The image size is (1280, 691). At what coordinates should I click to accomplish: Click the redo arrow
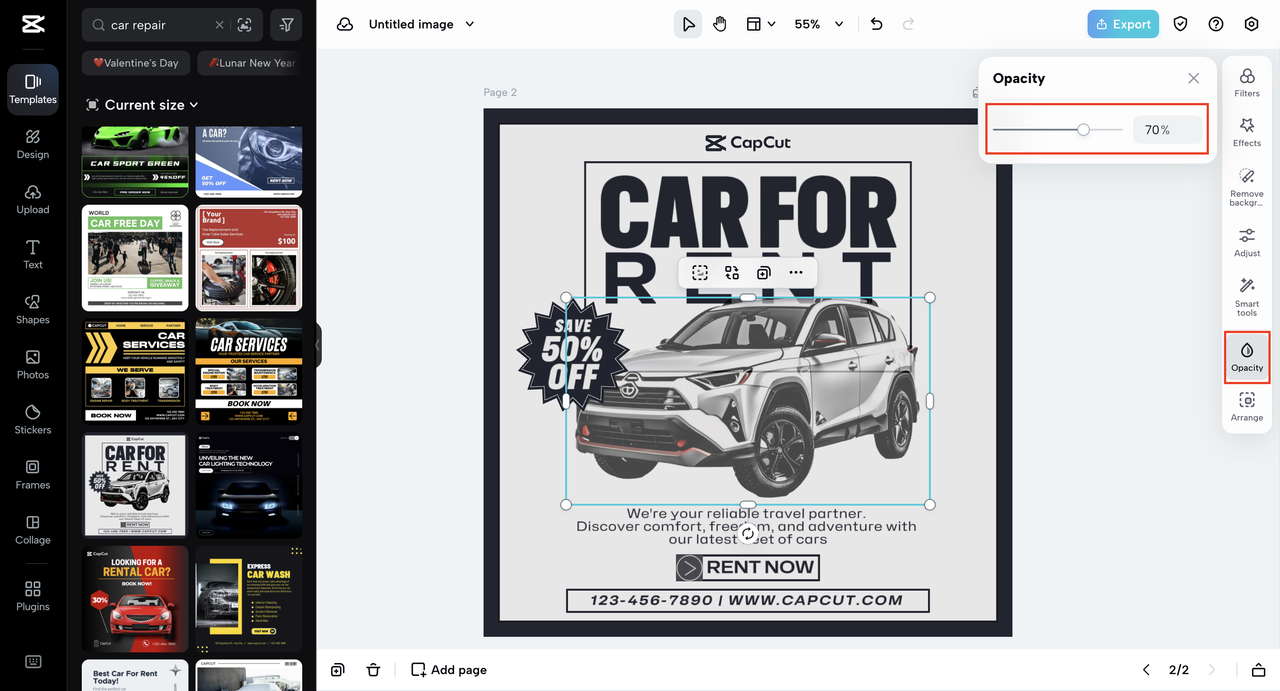(x=908, y=24)
